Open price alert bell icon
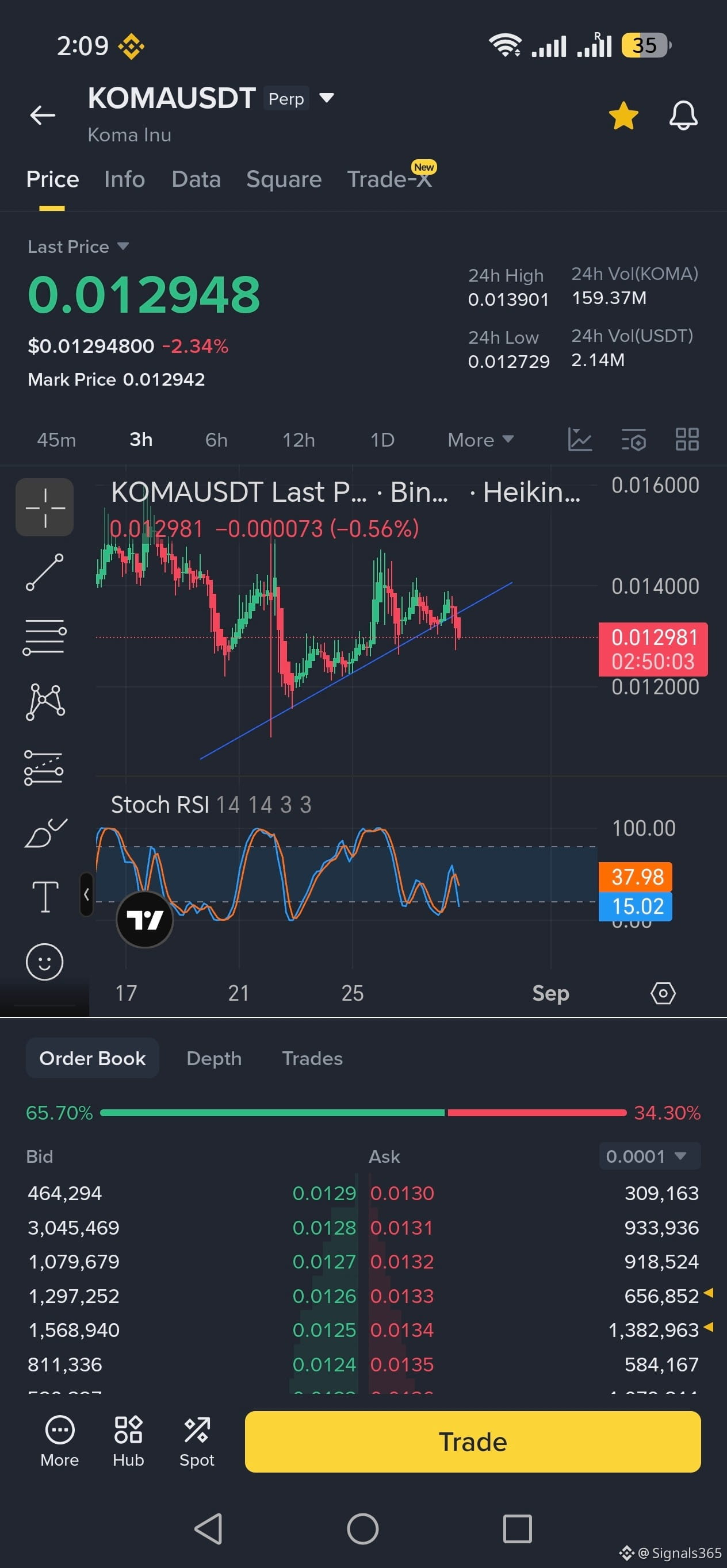This screenshot has height=1568, width=727. (x=683, y=115)
